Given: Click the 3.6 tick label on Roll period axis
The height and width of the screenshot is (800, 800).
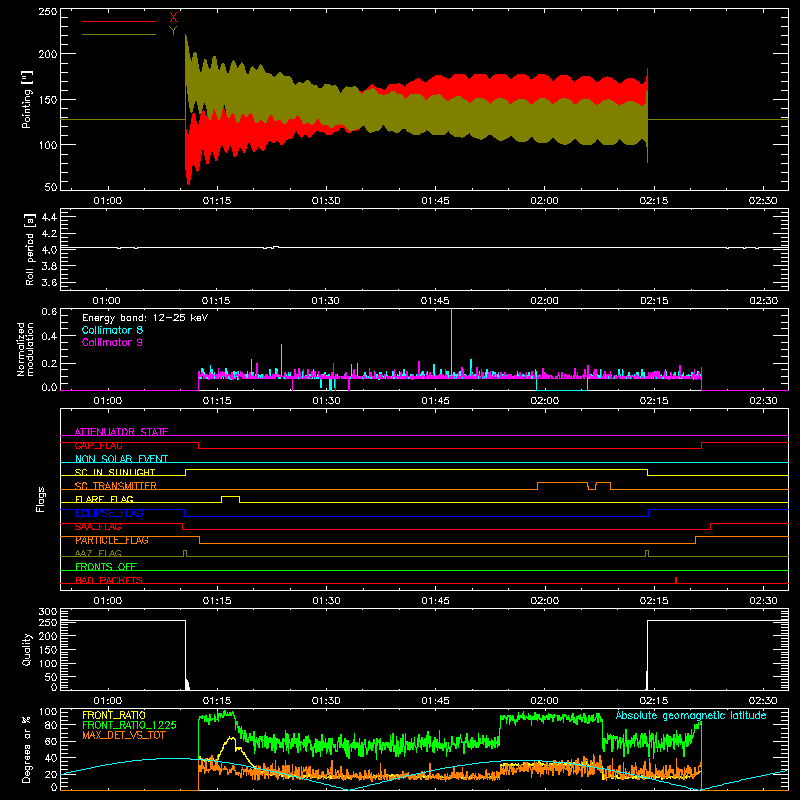Looking at the screenshot, I should tap(49, 282).
